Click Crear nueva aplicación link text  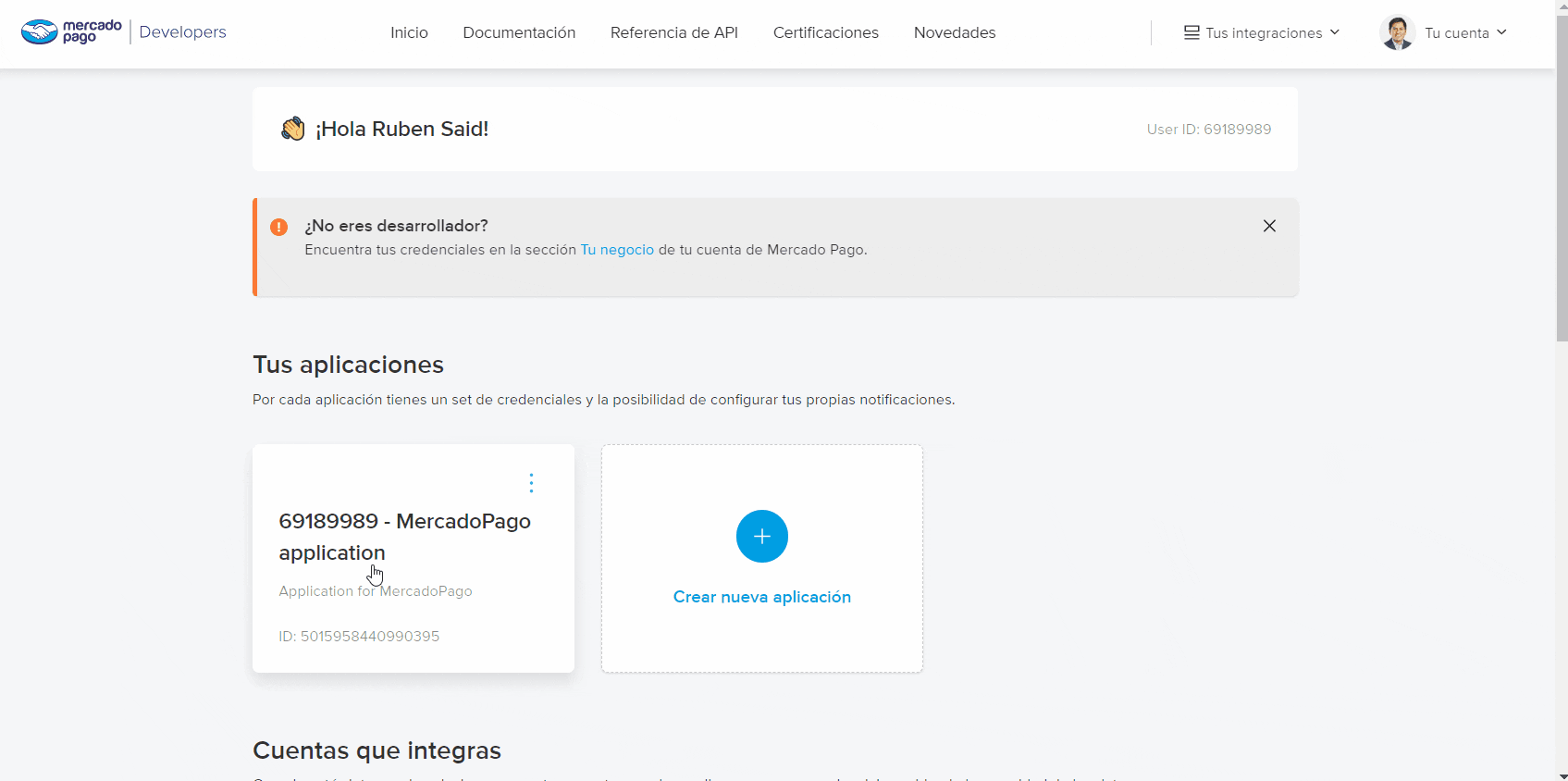761,597
